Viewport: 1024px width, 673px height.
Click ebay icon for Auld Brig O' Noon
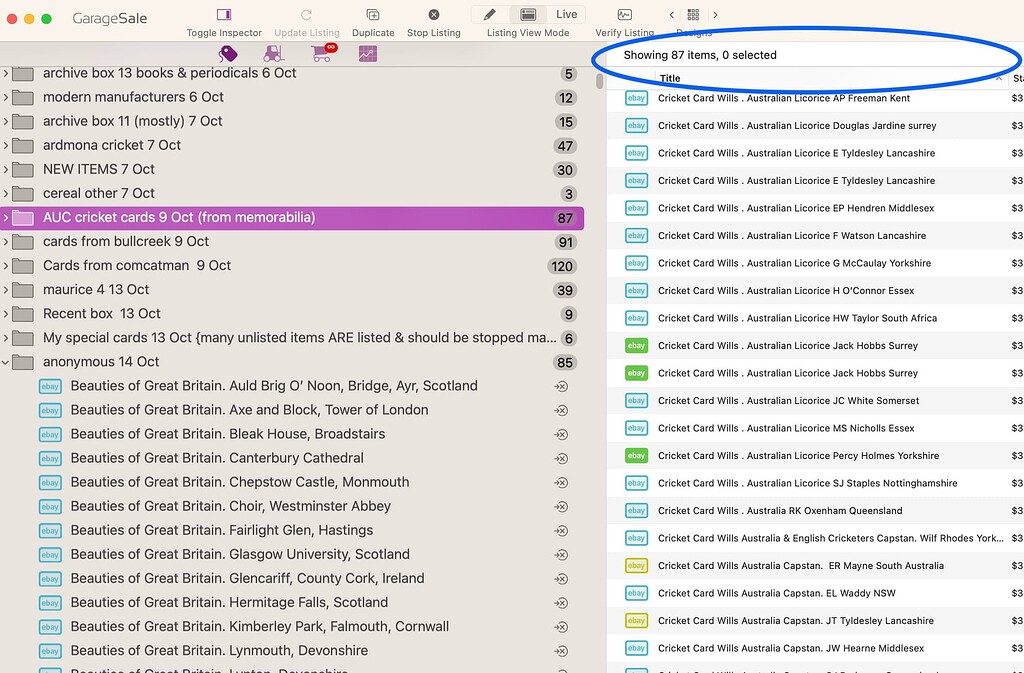point(50,386)
